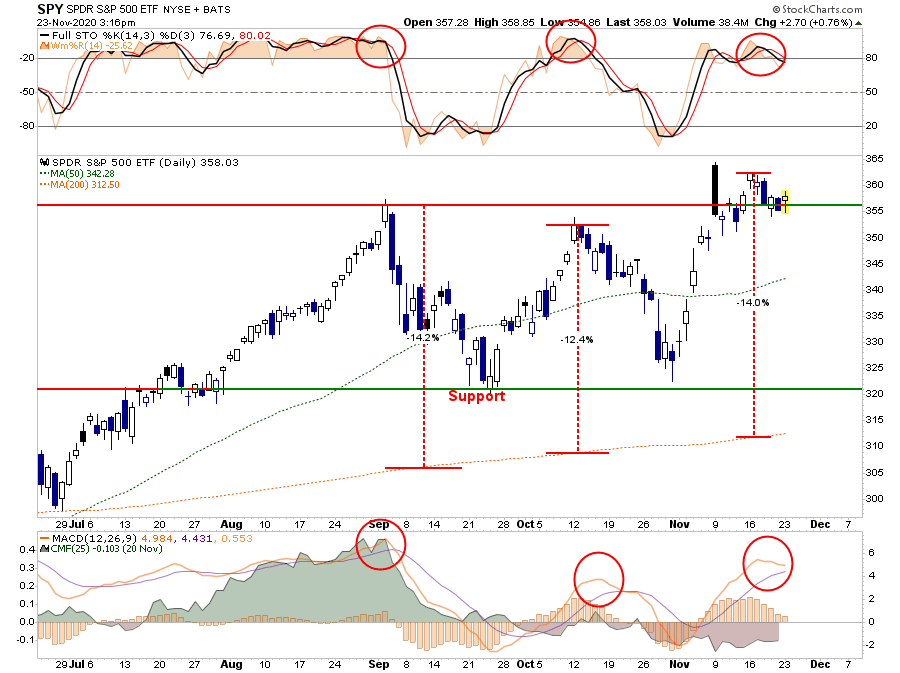Click the candlestick glyph before the Daily legend
The image size is (900, 673).
tap(45, 162)
